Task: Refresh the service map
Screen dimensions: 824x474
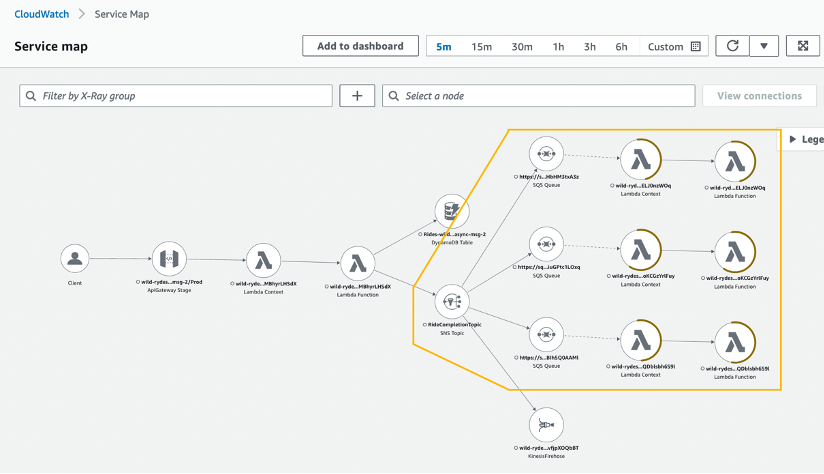Action: coord(733,46)
